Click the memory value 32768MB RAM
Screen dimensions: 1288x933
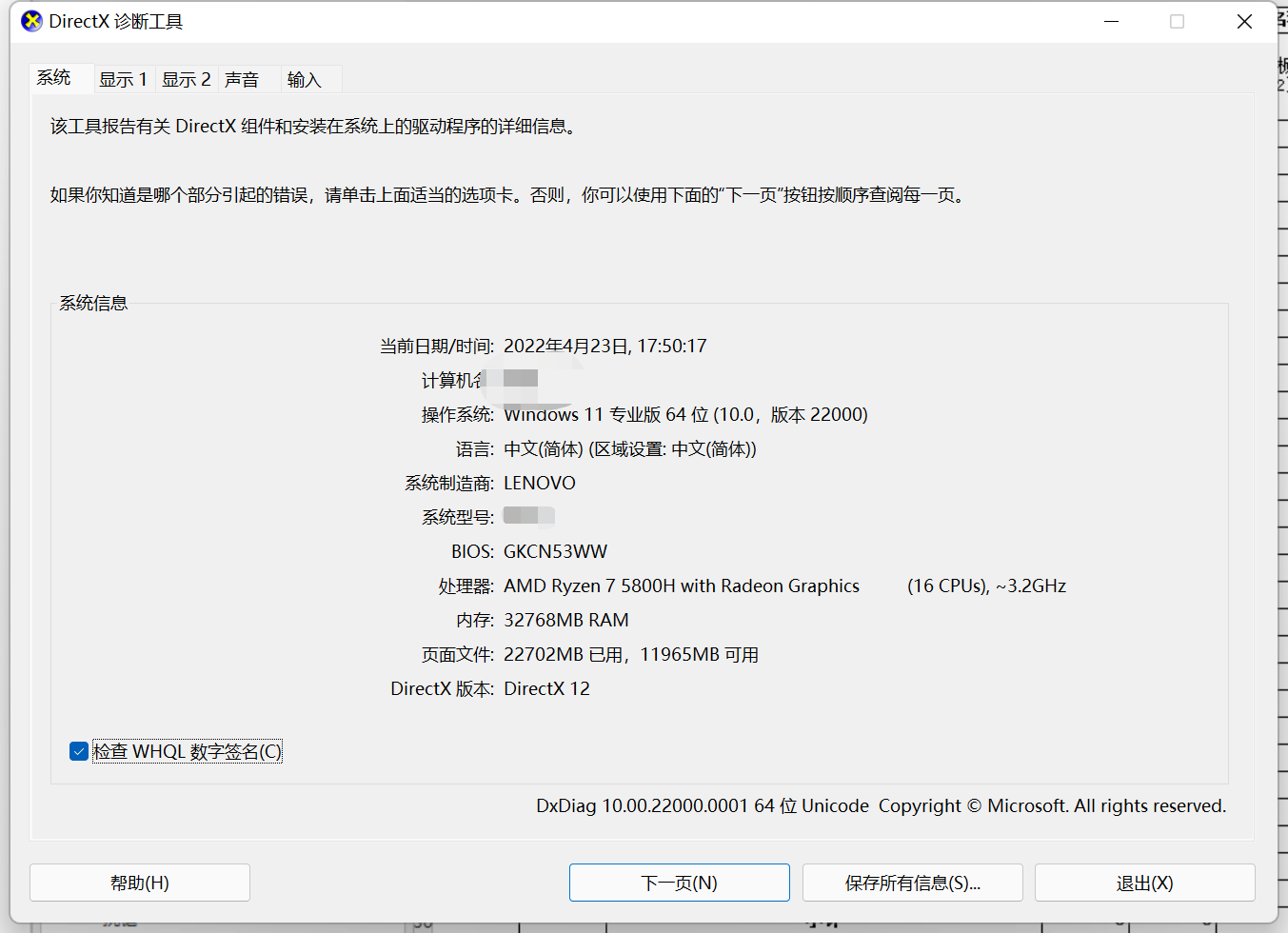(x=566, y=620)
